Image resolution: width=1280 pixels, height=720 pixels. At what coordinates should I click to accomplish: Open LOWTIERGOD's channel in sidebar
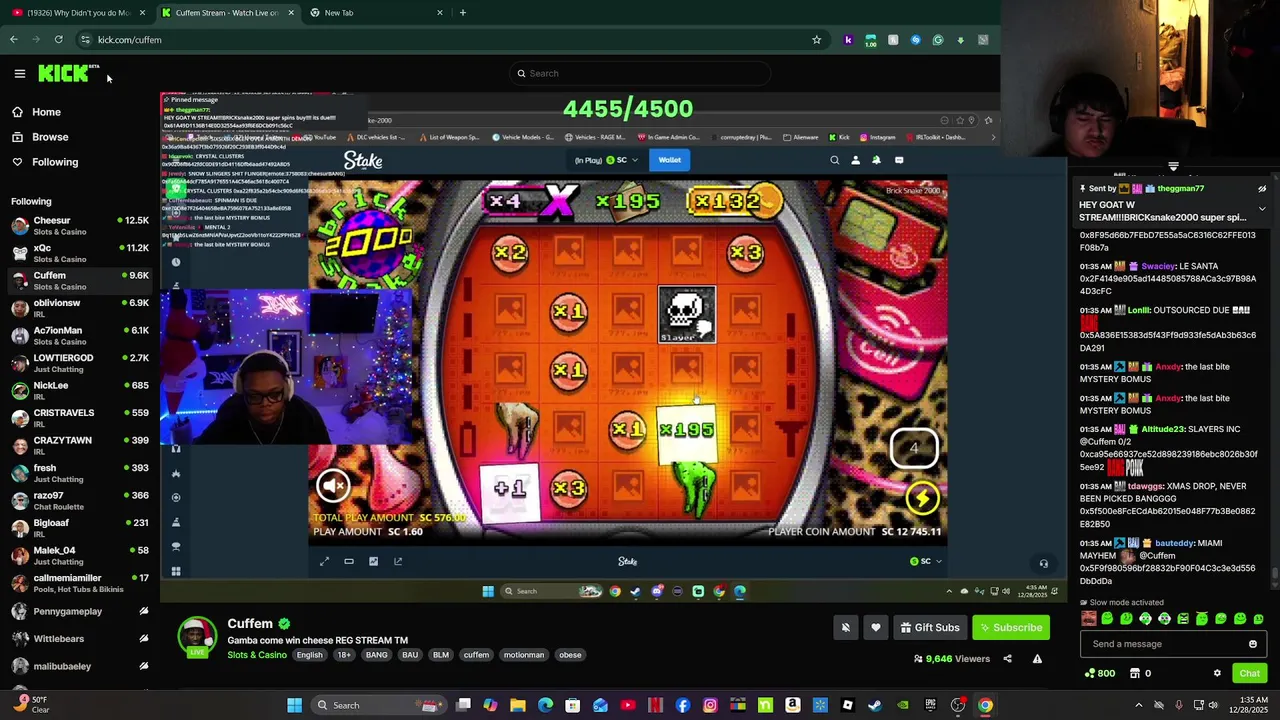[x=80, y=363]
